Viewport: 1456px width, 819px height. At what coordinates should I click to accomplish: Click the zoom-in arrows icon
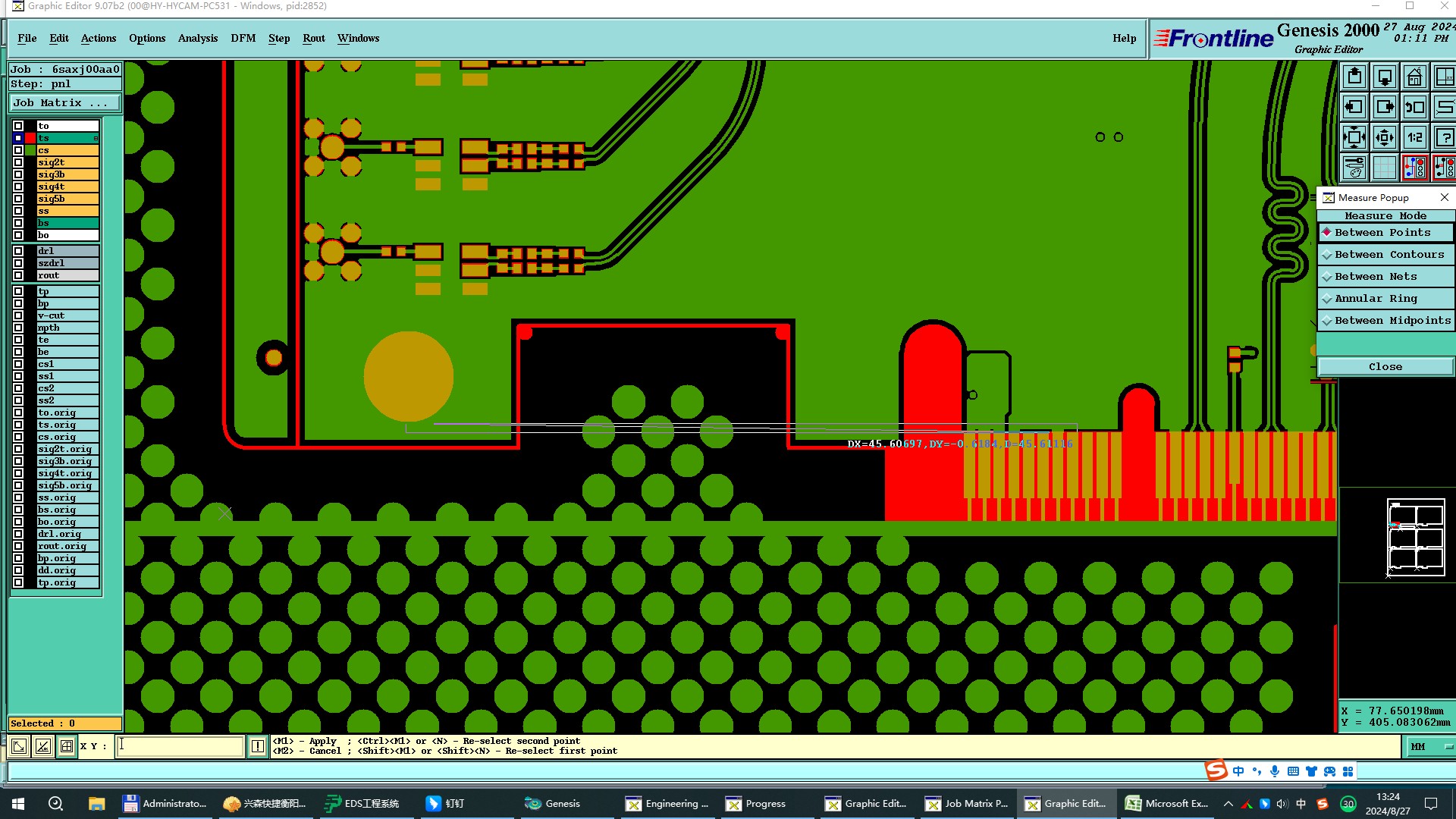coord(1354,137)
